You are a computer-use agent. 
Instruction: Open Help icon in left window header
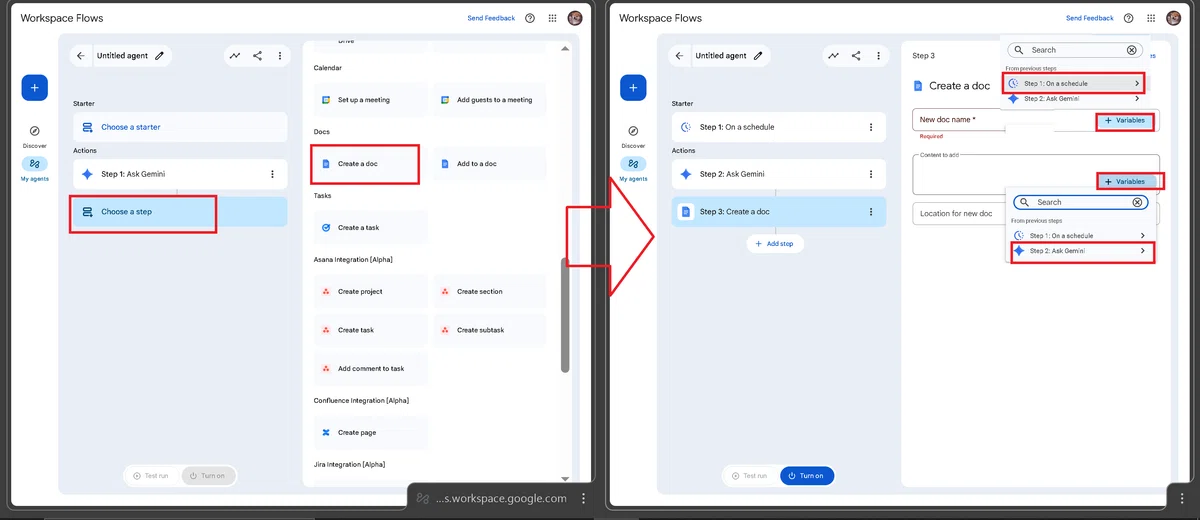[x=529, y=18]
